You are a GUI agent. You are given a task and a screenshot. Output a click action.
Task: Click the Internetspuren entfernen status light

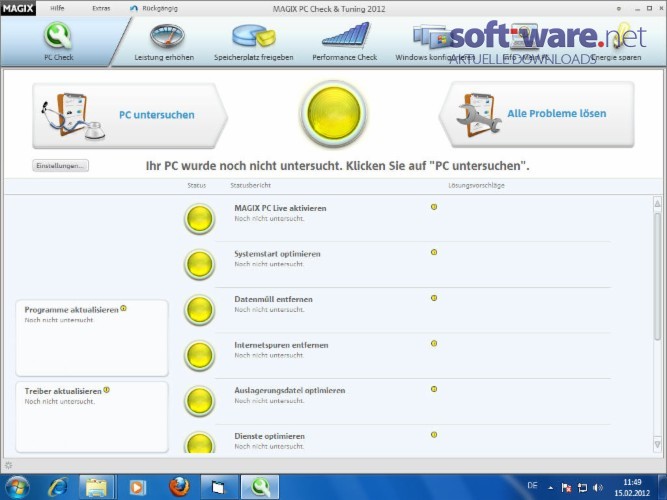[199, 355]
